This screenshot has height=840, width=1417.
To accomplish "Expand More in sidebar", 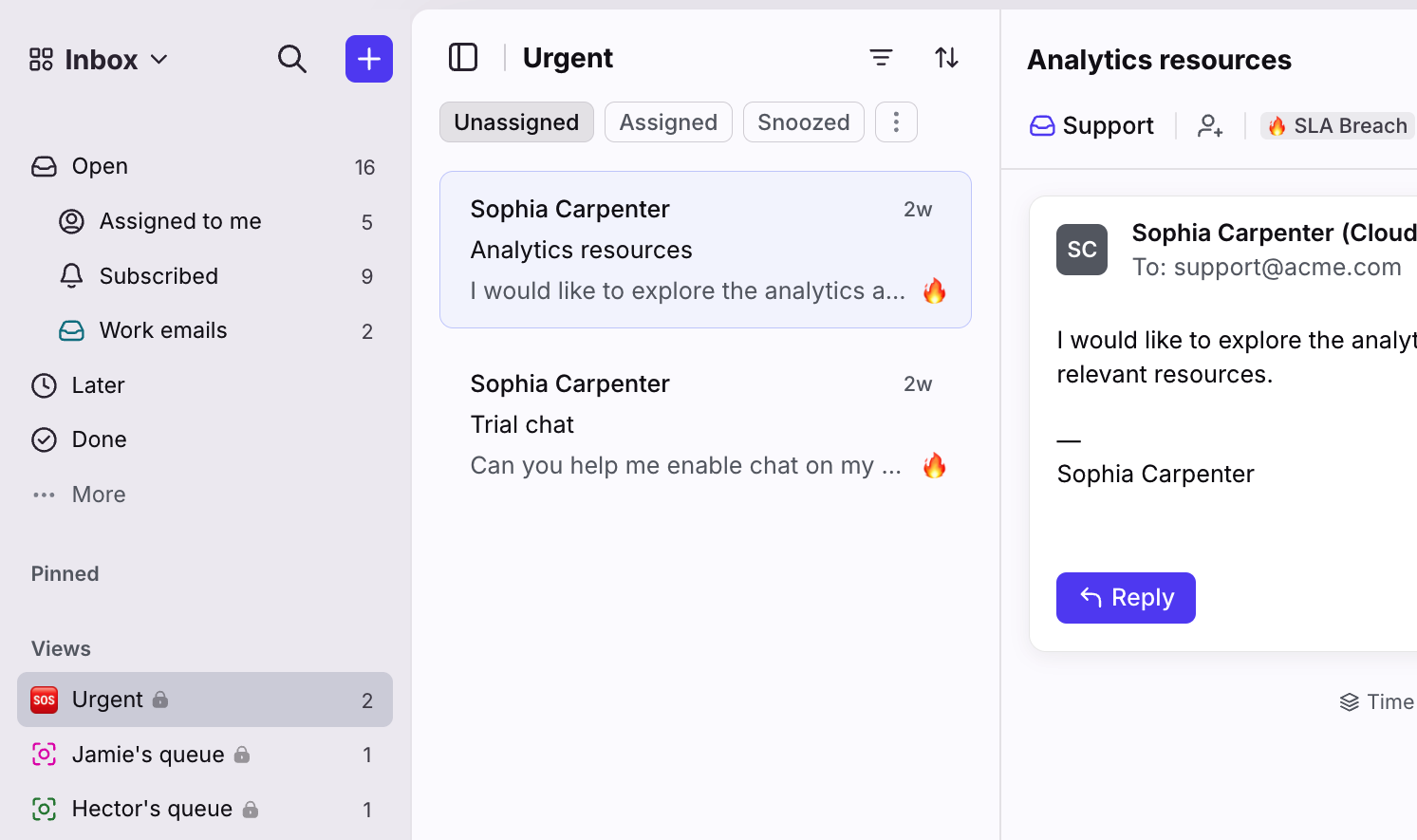I will (205, 495).
